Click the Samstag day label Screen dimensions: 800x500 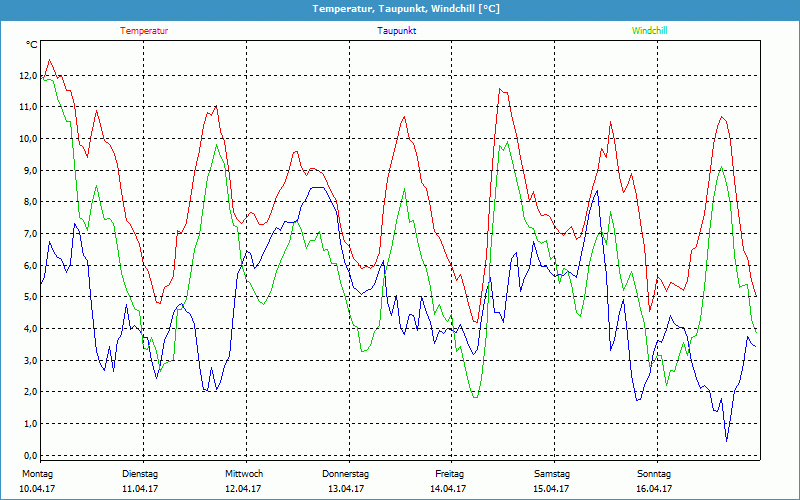(552, 474)
